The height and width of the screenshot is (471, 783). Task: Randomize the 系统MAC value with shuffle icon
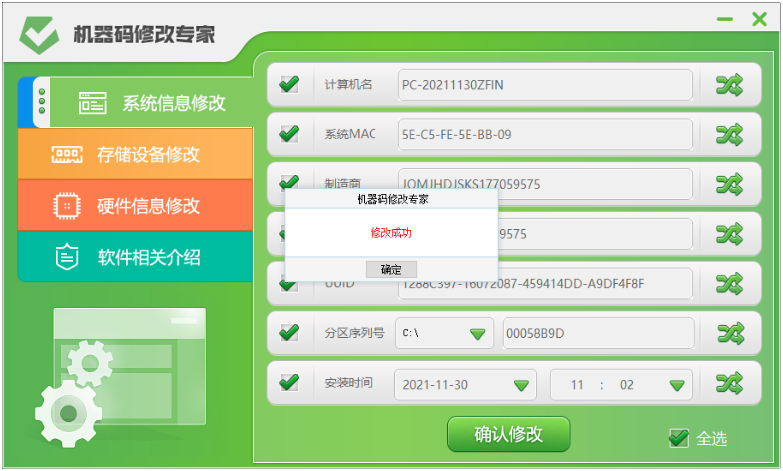[x=729, y=134]
